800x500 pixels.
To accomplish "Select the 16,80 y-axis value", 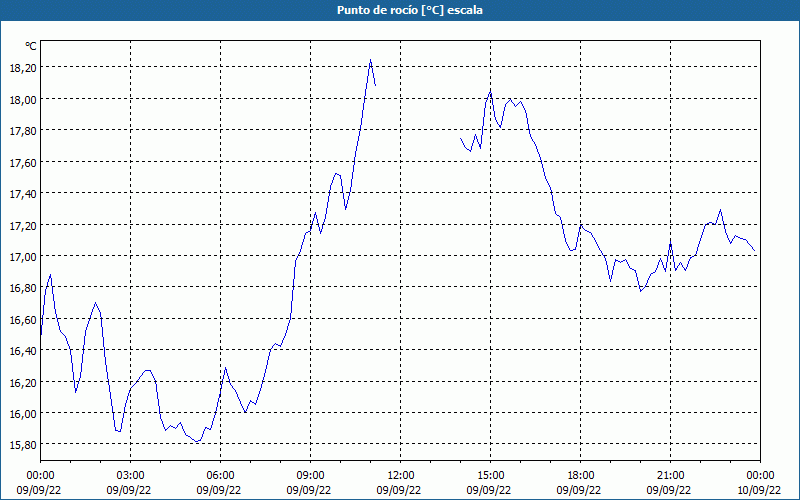I will [23, 288].
